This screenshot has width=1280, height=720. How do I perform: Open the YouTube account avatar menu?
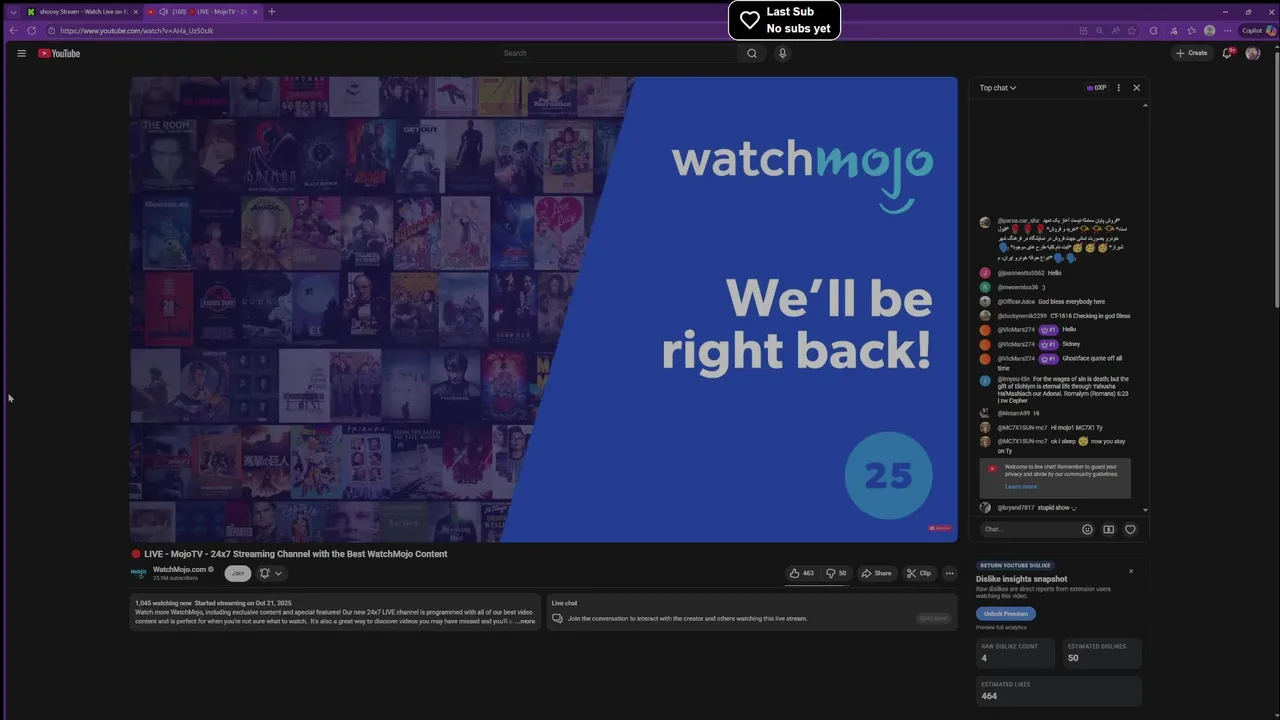tap(1253, 53)
